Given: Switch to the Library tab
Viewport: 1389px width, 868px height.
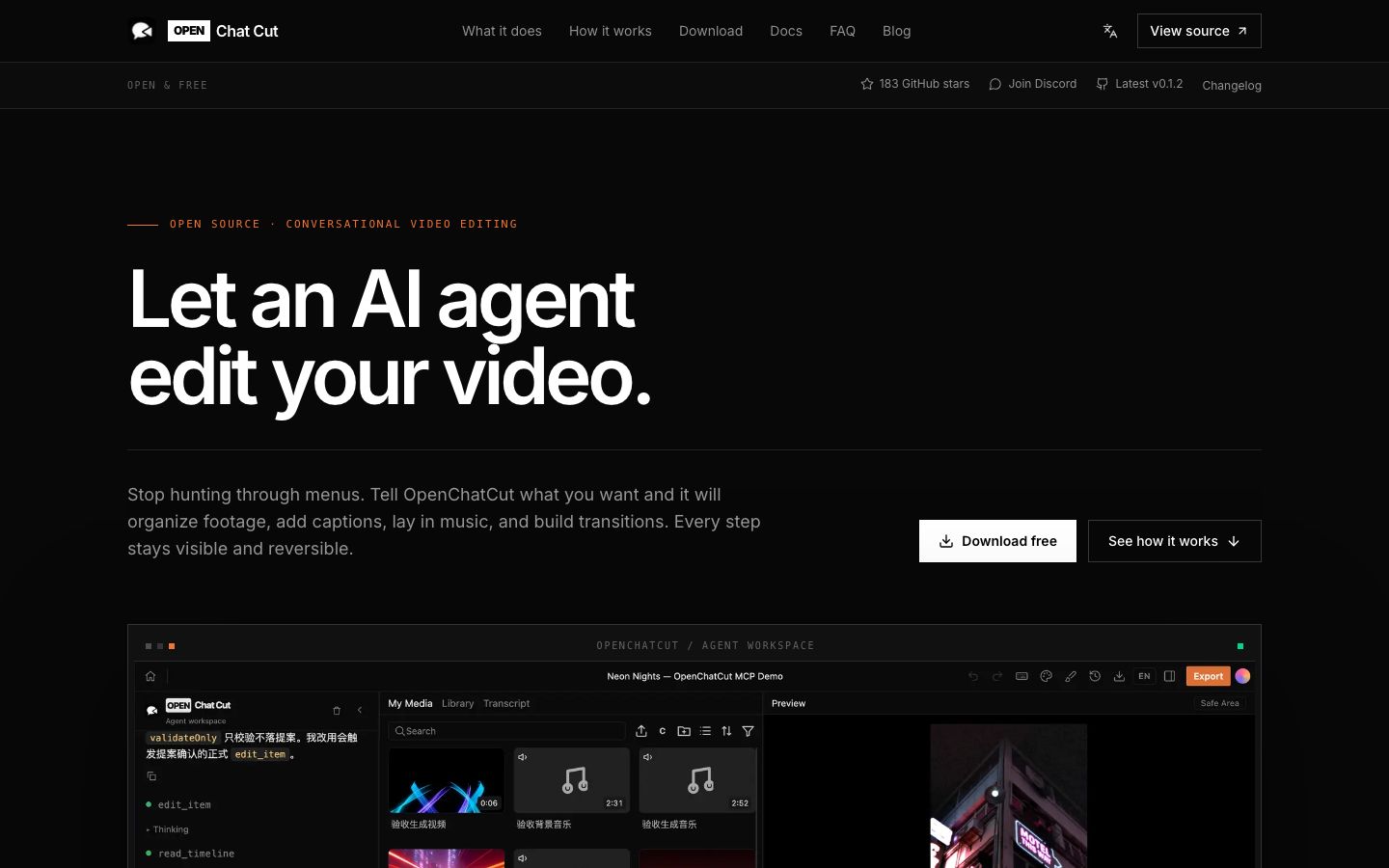Looking at the screenshot, I should pyautogui.click(x=457, y=703).
